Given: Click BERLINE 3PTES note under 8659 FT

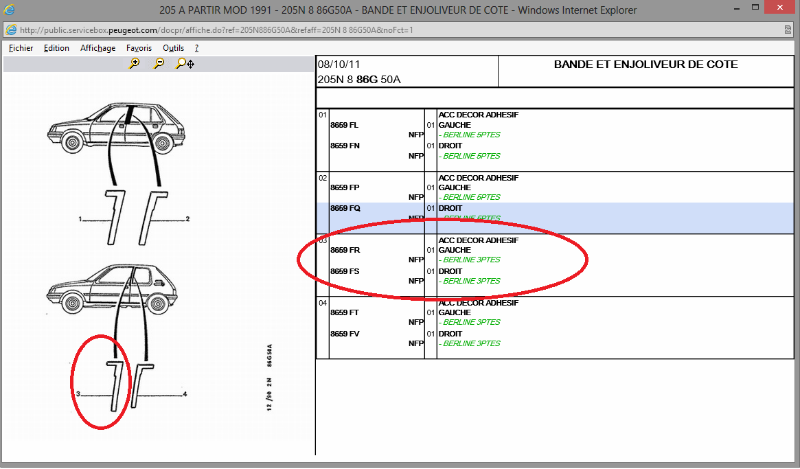Looking at the screenshot, I should point(470,323).
